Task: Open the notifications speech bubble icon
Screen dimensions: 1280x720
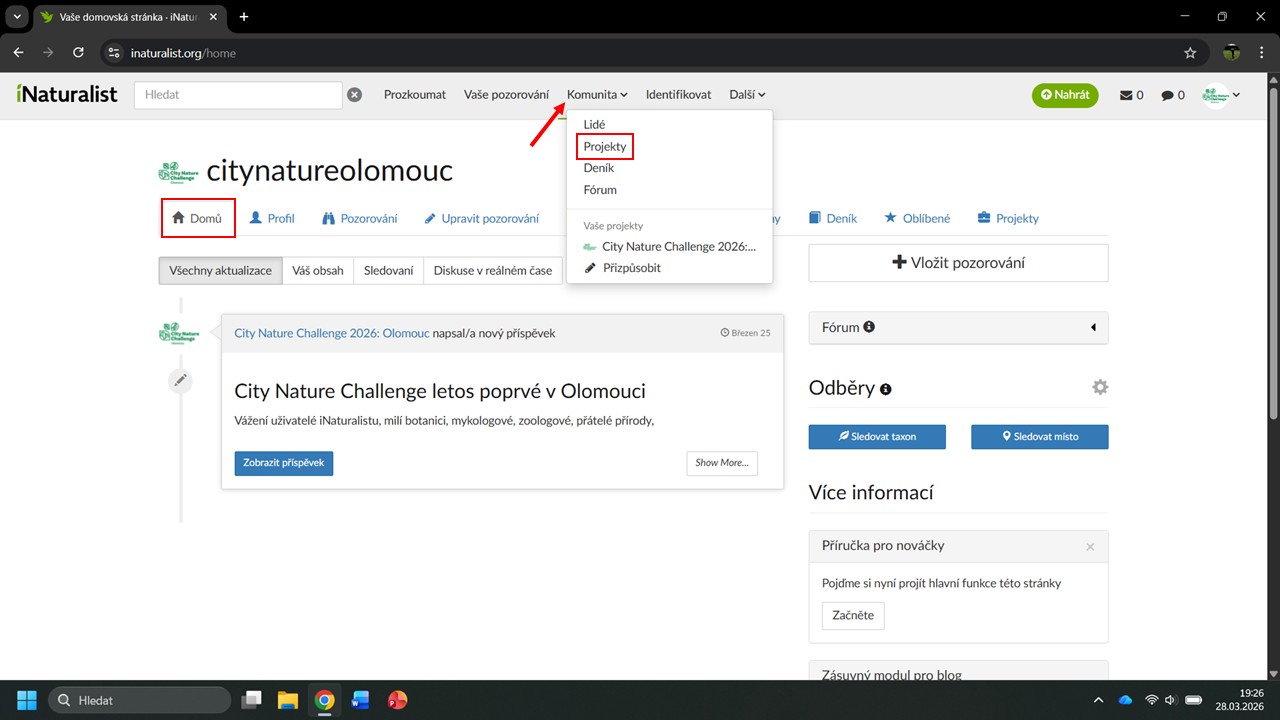Action: coord(1167,95)
